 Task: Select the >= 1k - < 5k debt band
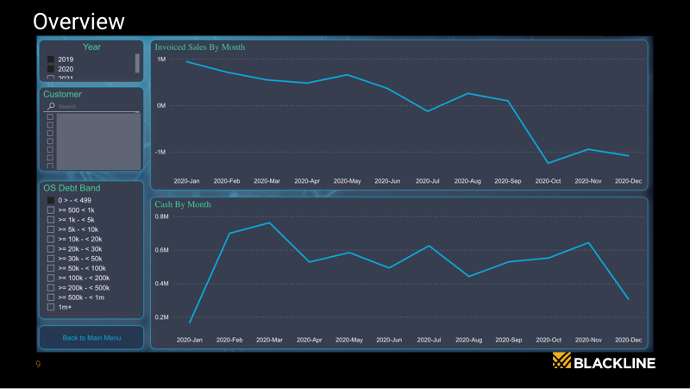[51, 220]
